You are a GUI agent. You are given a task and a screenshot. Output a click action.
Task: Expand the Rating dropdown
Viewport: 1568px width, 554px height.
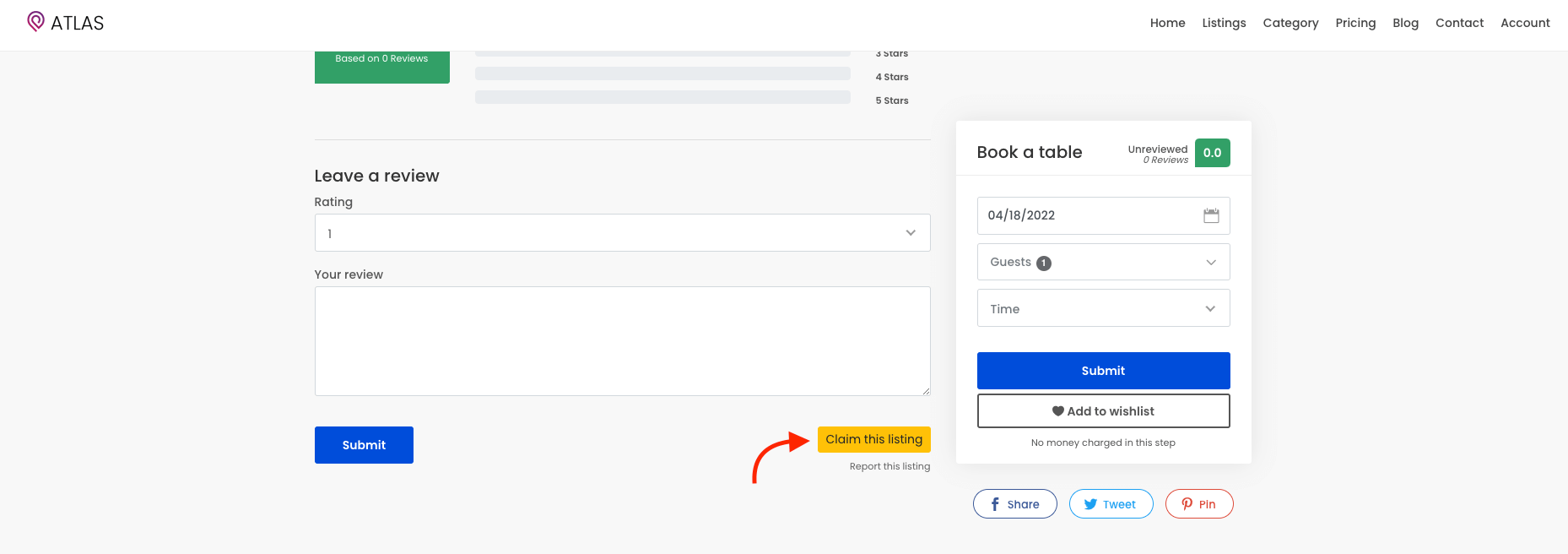tap(622, 233)
